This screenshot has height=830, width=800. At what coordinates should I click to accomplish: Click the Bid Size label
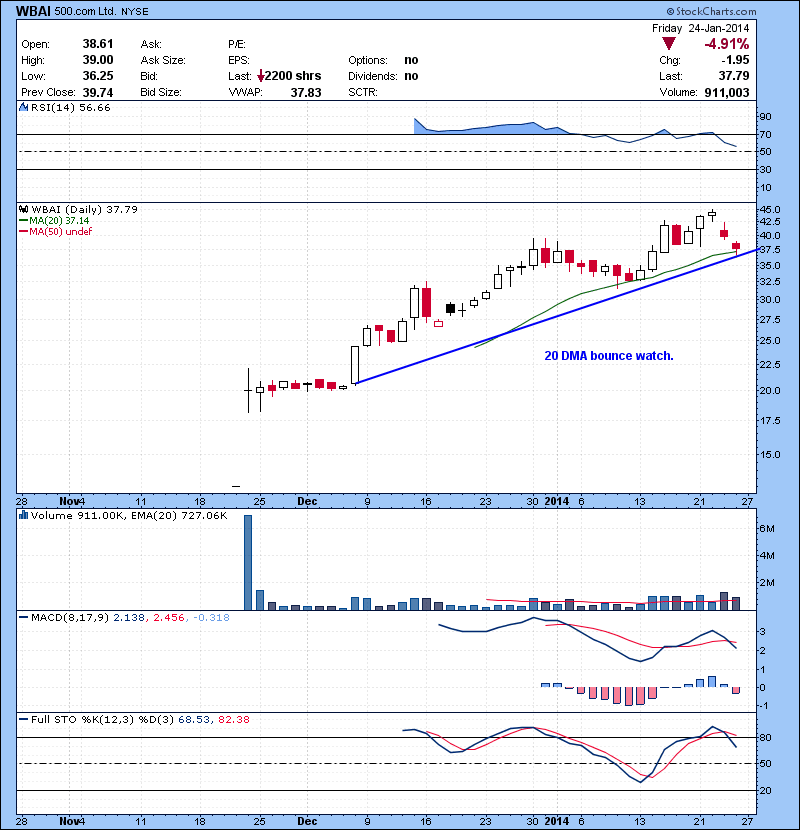pos(161,92)
